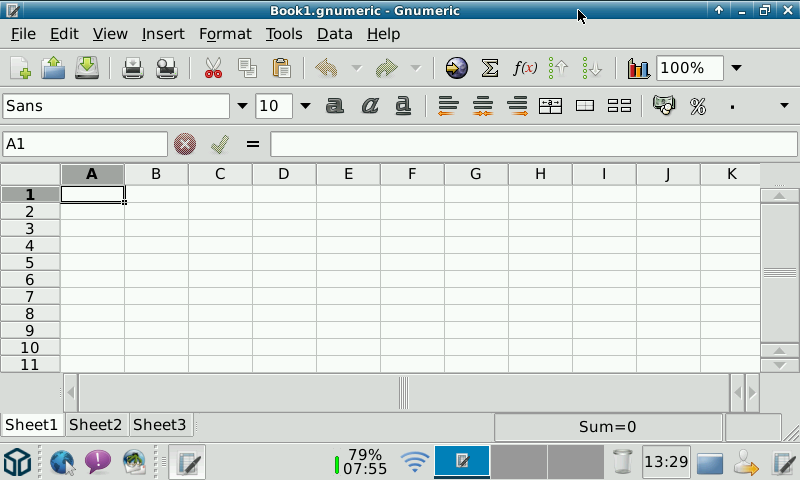Sort descending using the down arrow icon

592,68
